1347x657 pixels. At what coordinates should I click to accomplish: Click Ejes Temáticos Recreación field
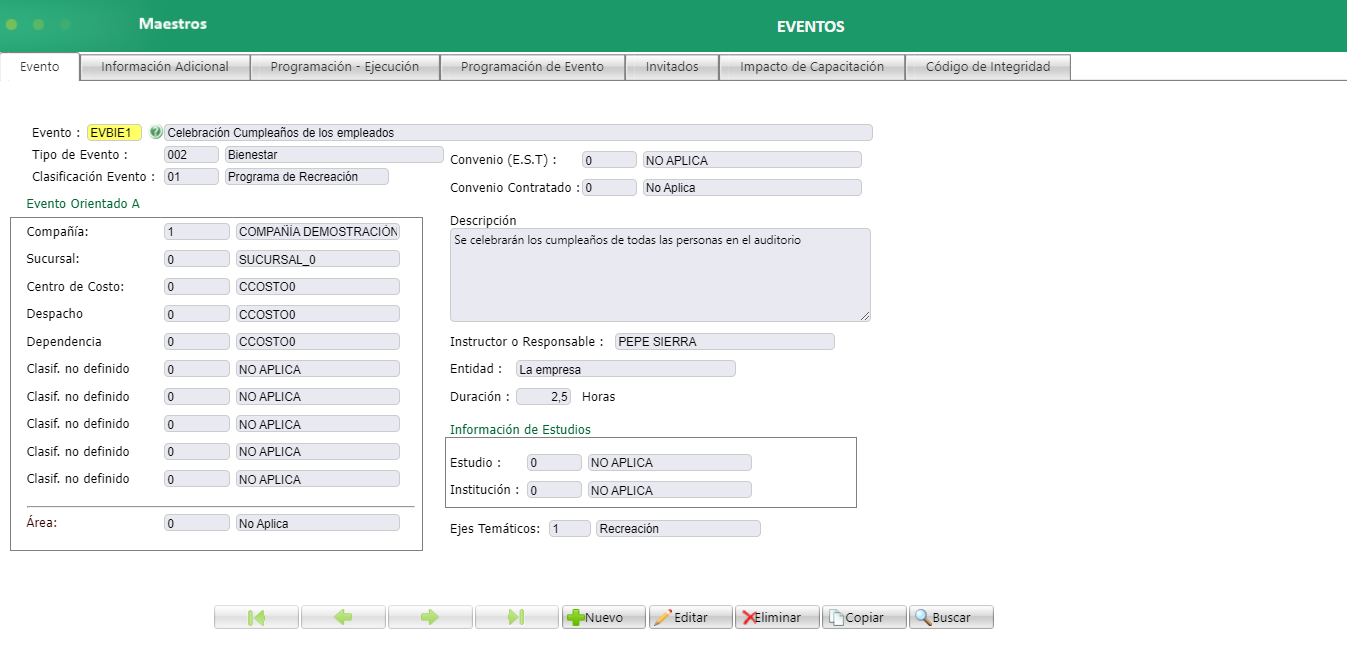[x=678, y=529]
